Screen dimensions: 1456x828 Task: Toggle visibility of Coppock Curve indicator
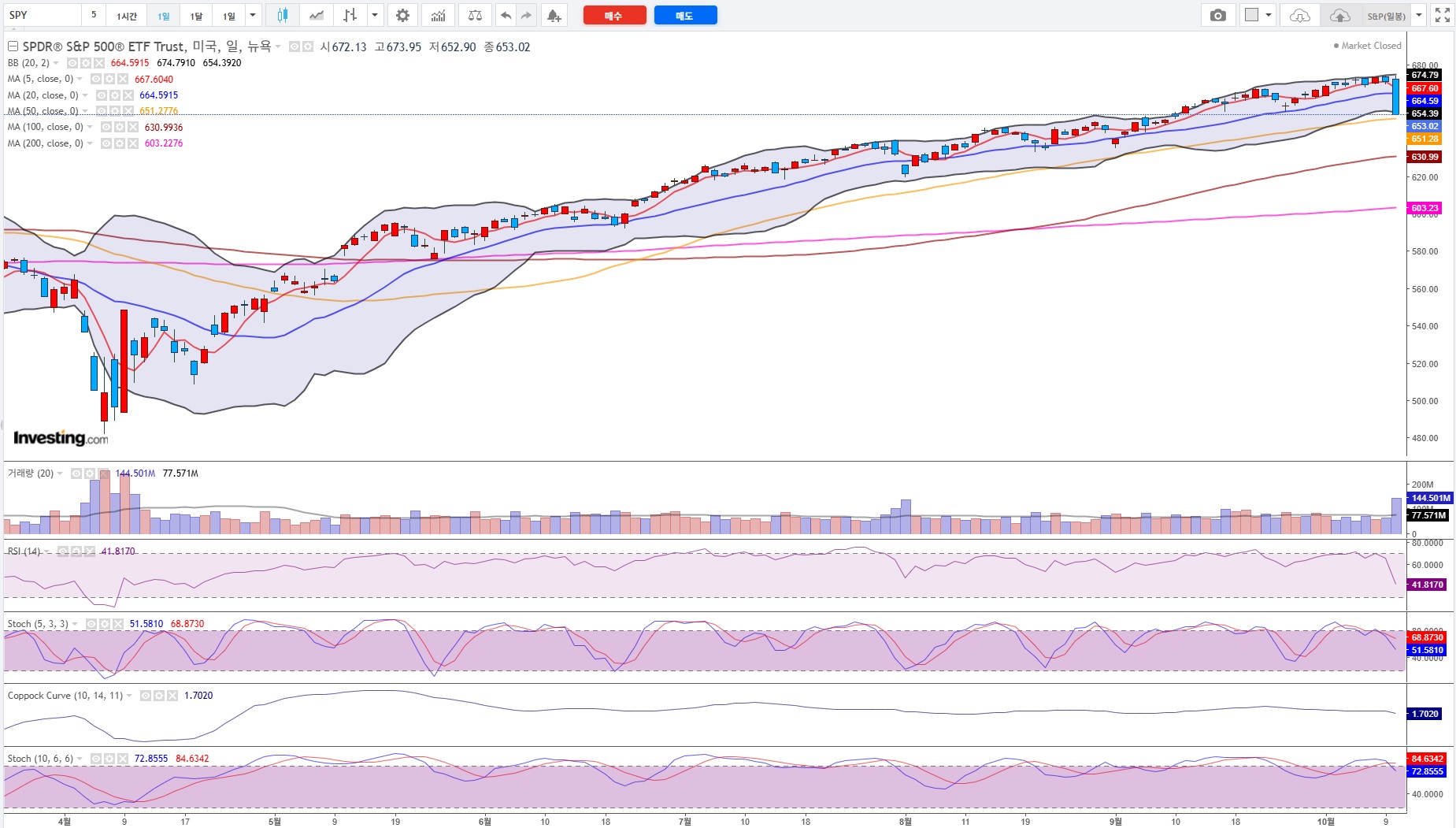146,696
